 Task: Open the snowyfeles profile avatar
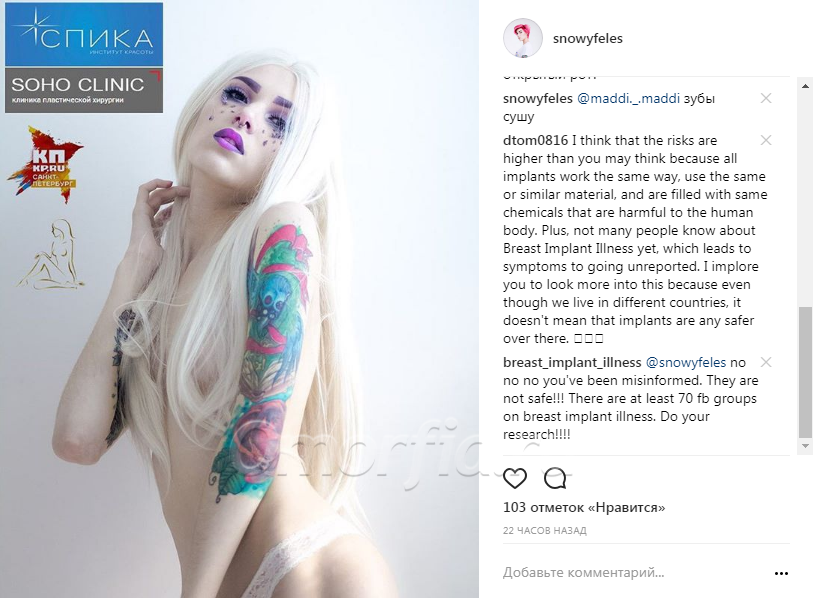(523, 38)
